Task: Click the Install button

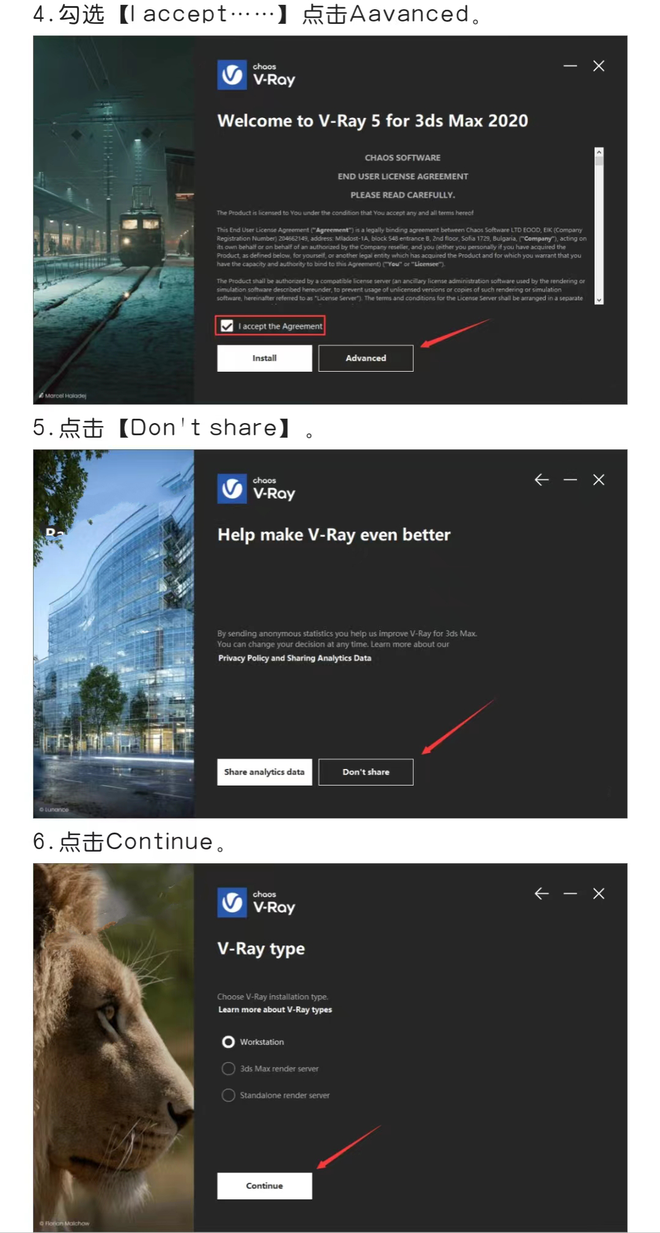Action: pos(265,358)
